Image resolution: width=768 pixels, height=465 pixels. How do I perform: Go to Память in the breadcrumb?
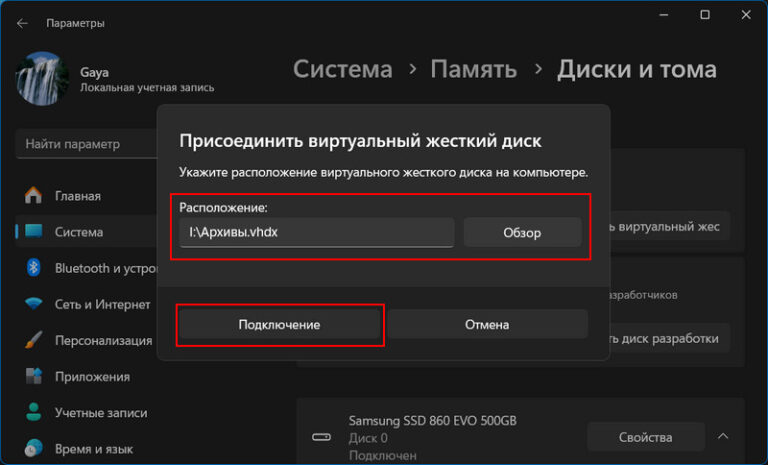(473, 69)
